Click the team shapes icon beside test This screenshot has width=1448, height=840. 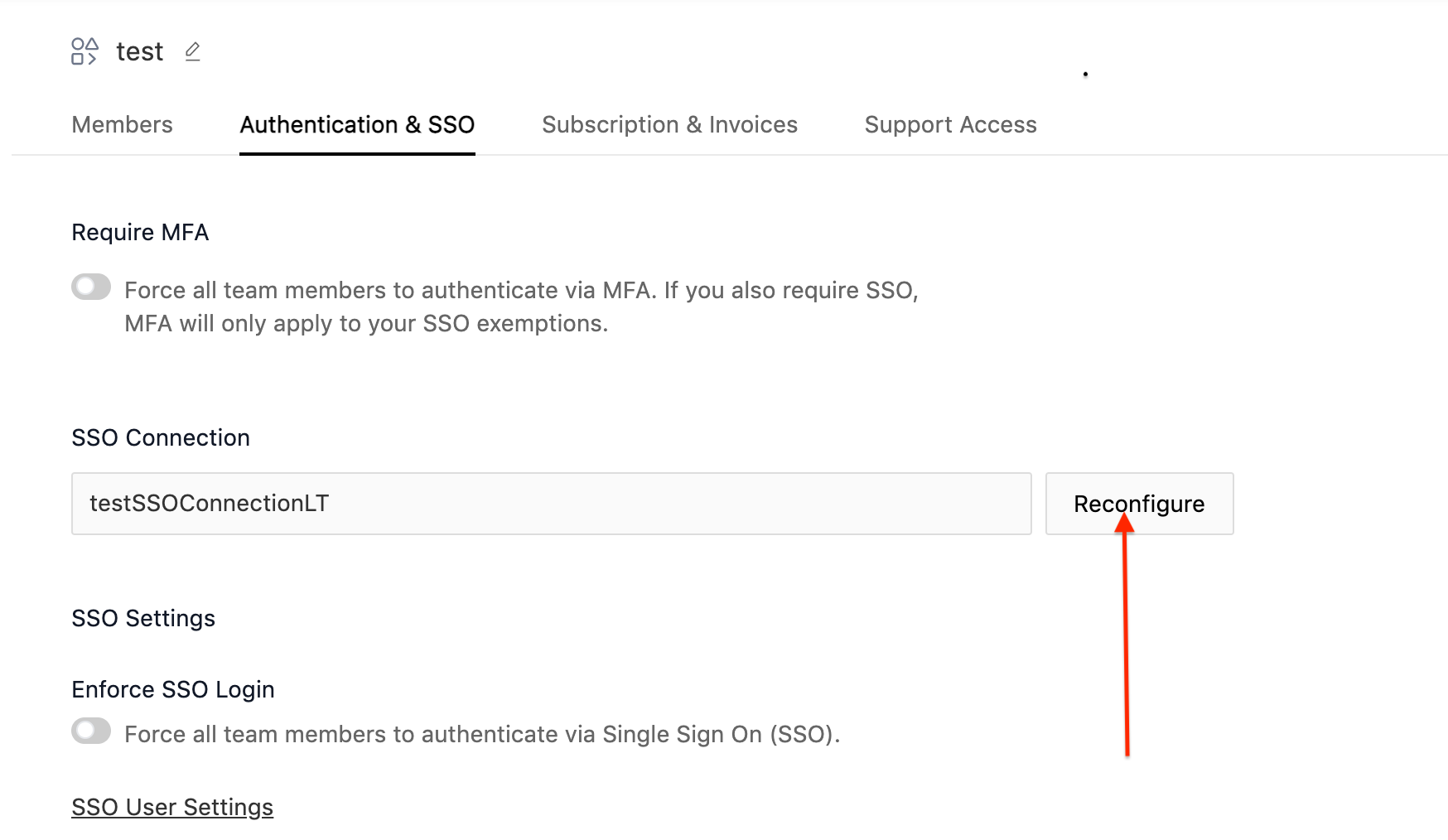click(84, 51)
